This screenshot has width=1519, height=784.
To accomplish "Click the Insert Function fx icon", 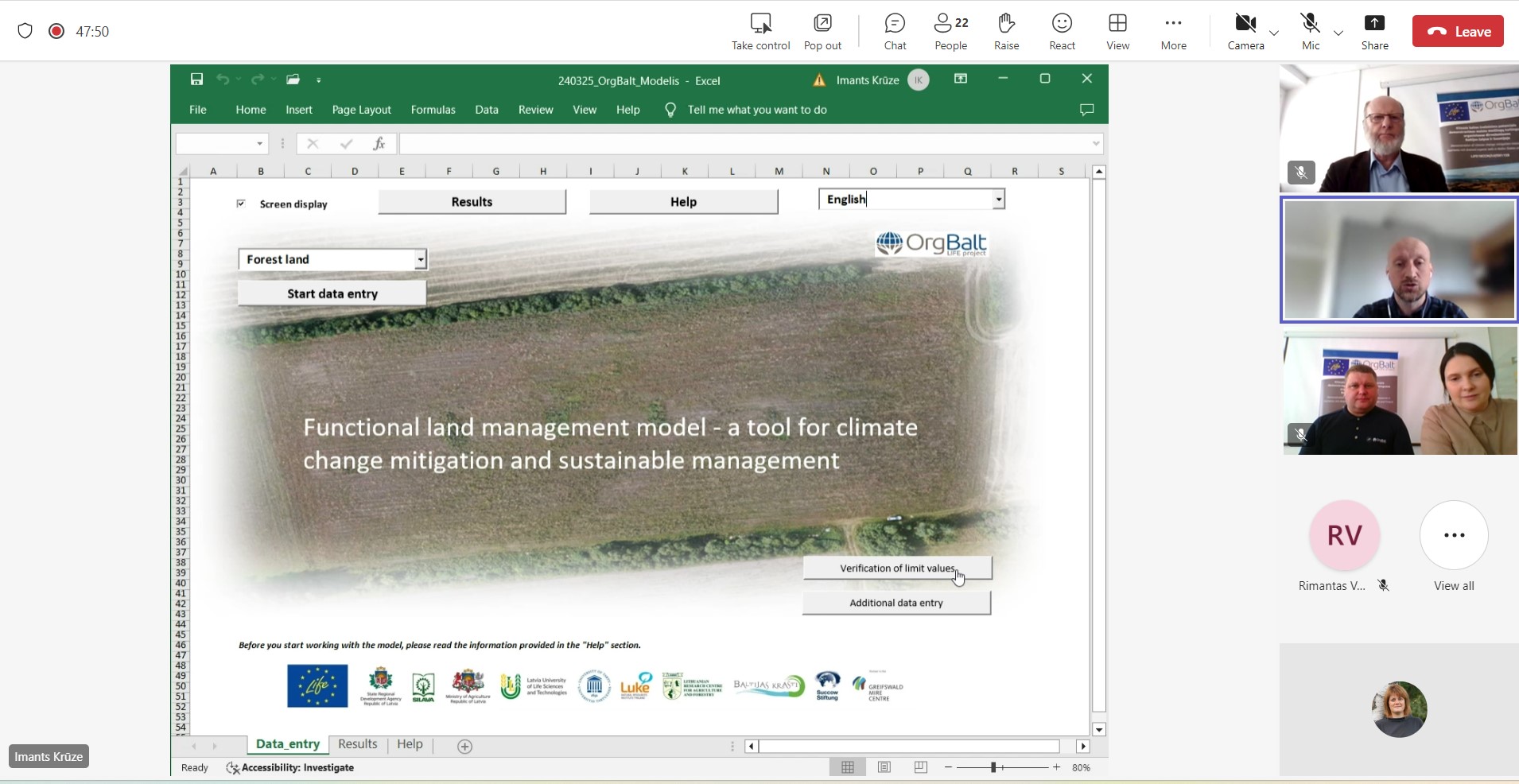I will pyautogui.click(x=379, y=144).
